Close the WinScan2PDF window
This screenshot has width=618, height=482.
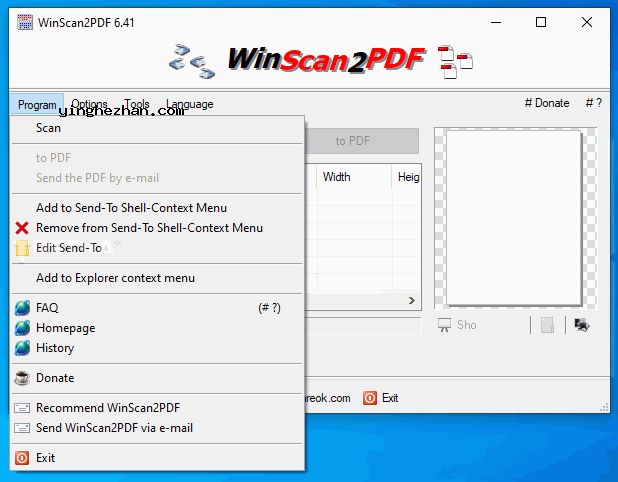pos(587,22)
